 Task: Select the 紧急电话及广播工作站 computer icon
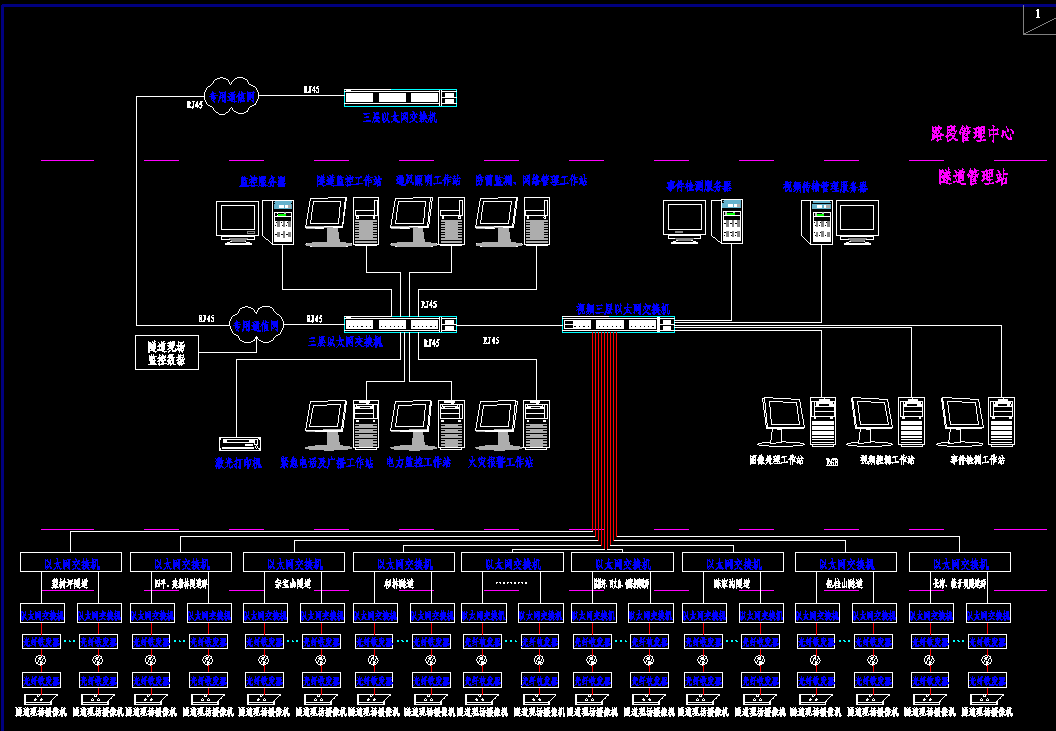click(326, 424)
